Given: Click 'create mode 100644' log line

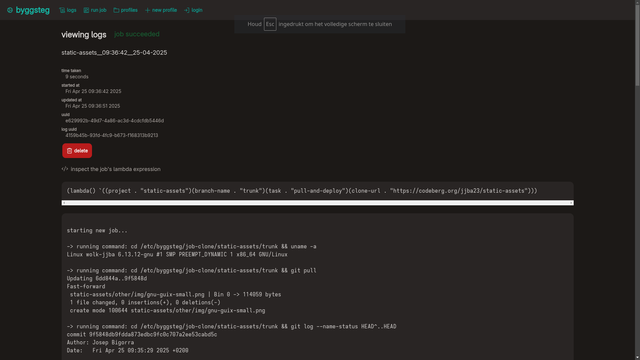Looking at the screenshot, I should [x=167, y=311].
